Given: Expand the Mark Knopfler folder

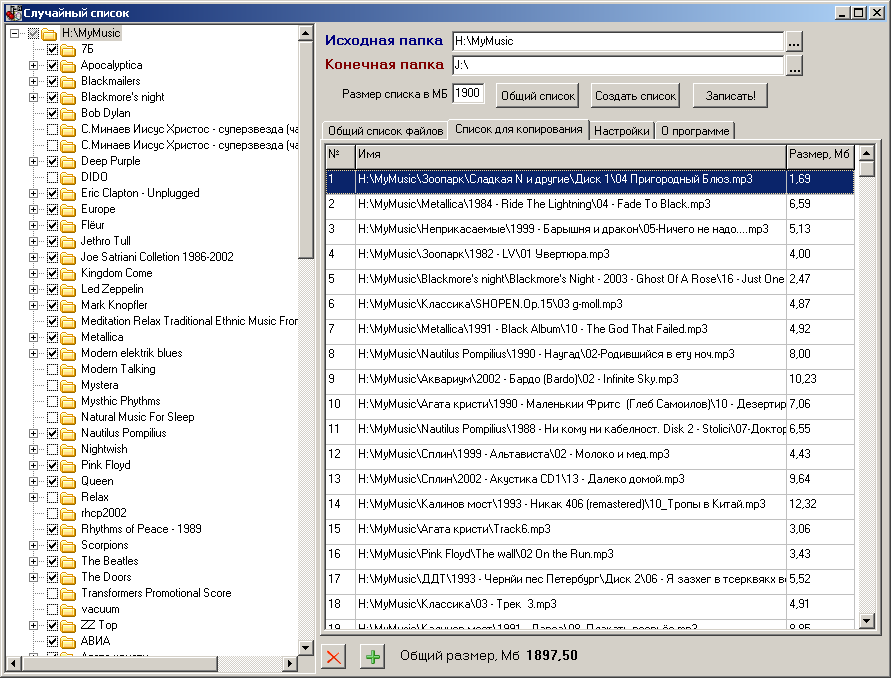Looking at the screenshot, I should [34, 305].
